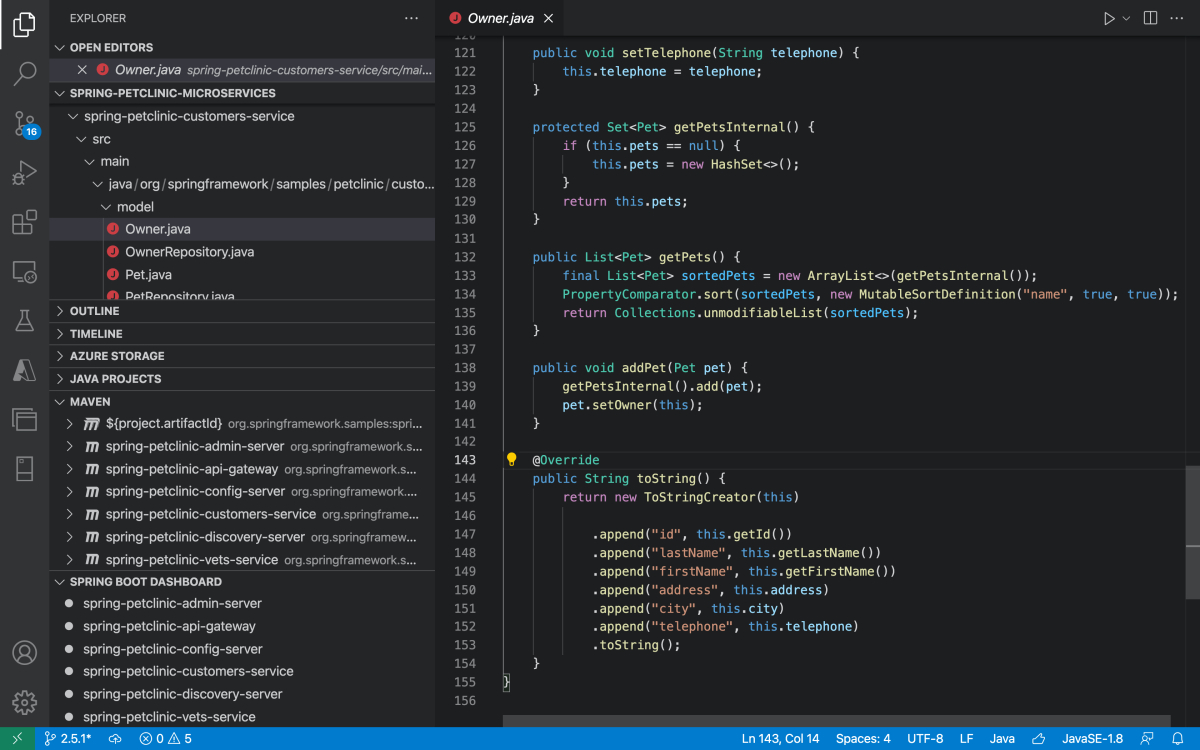The image size is (1200, 750).
Task: Click the Run Java play button
Action: 1108,18
